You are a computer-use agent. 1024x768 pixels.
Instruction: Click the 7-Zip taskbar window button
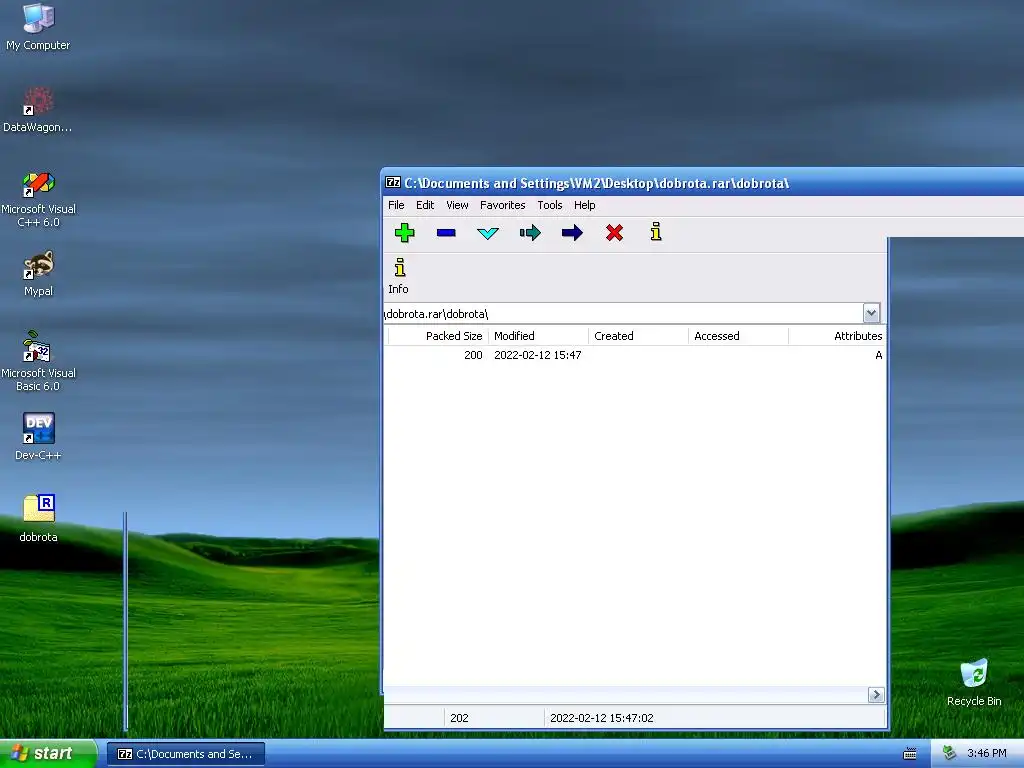(x=186, y=754)
